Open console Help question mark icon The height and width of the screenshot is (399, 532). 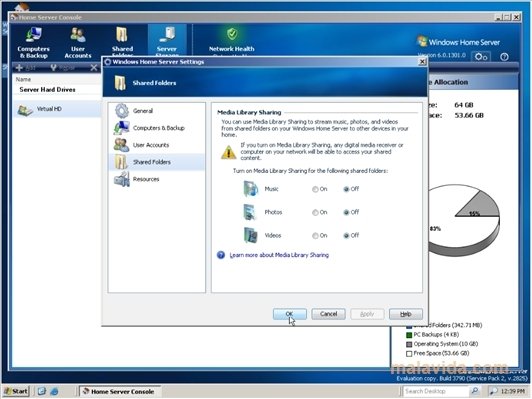(504, 57)
